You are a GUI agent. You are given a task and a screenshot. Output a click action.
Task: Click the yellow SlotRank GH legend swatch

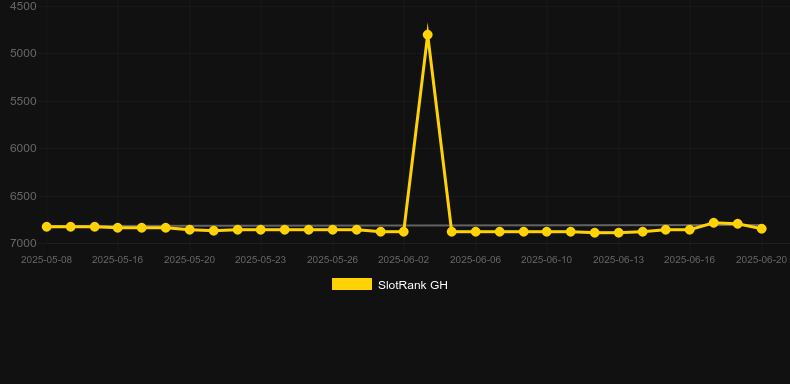(352, 284)
